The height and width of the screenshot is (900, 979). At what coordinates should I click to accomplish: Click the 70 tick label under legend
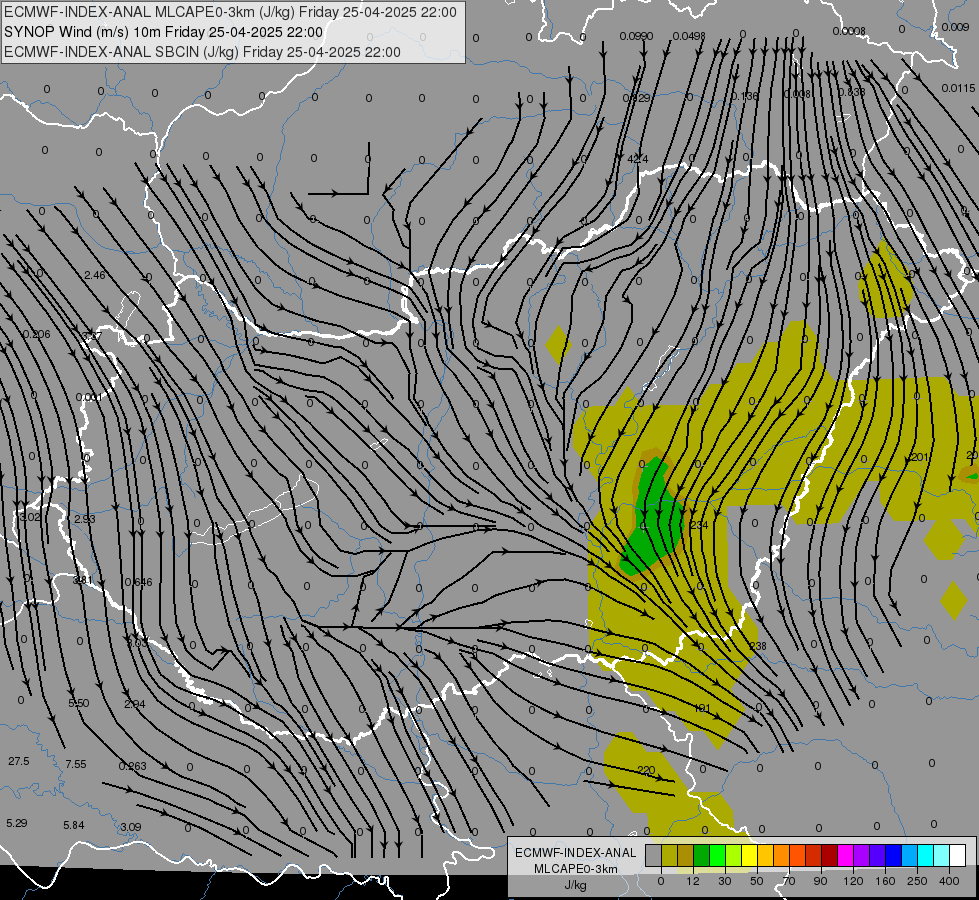pos(789,881)
